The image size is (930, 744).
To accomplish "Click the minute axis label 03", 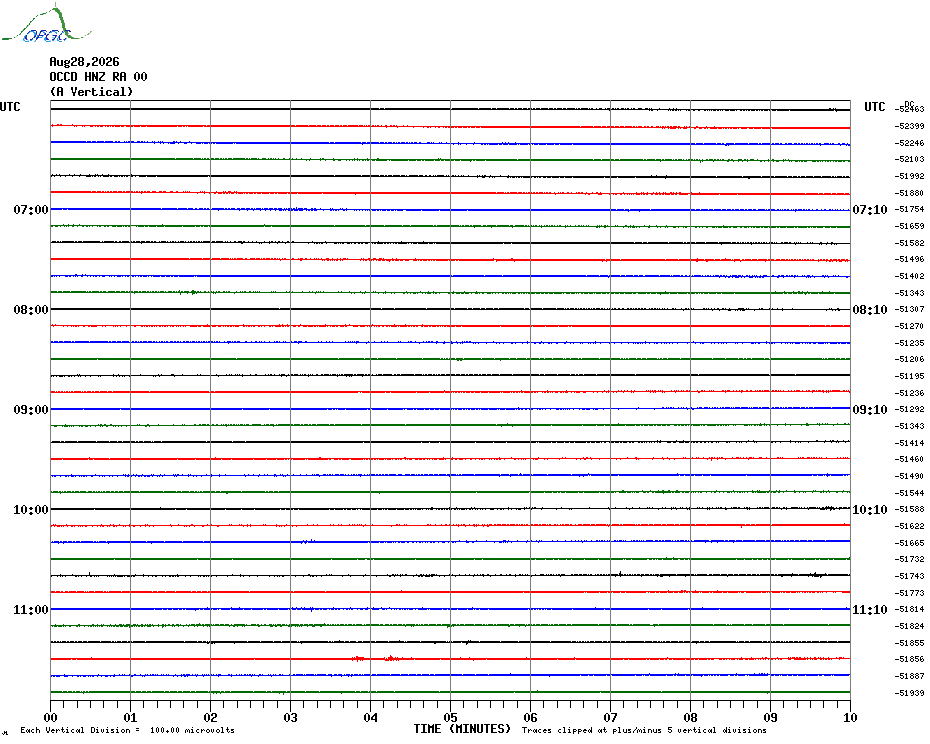I will tap(291, 717).
